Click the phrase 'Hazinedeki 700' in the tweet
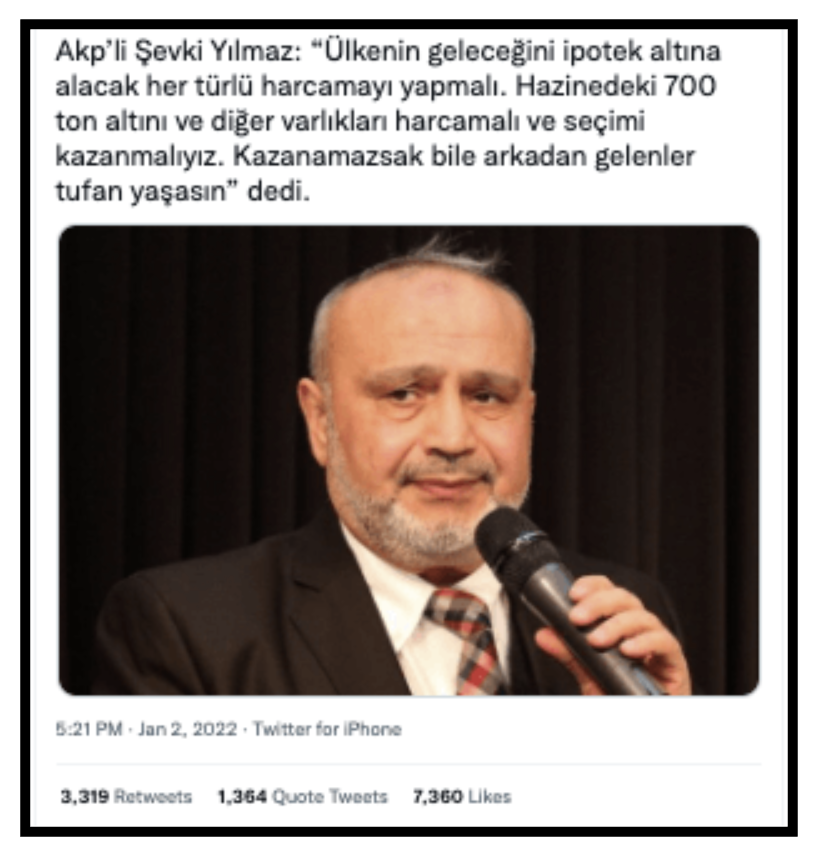Screen dimensions: 818x862 point(616,86)
